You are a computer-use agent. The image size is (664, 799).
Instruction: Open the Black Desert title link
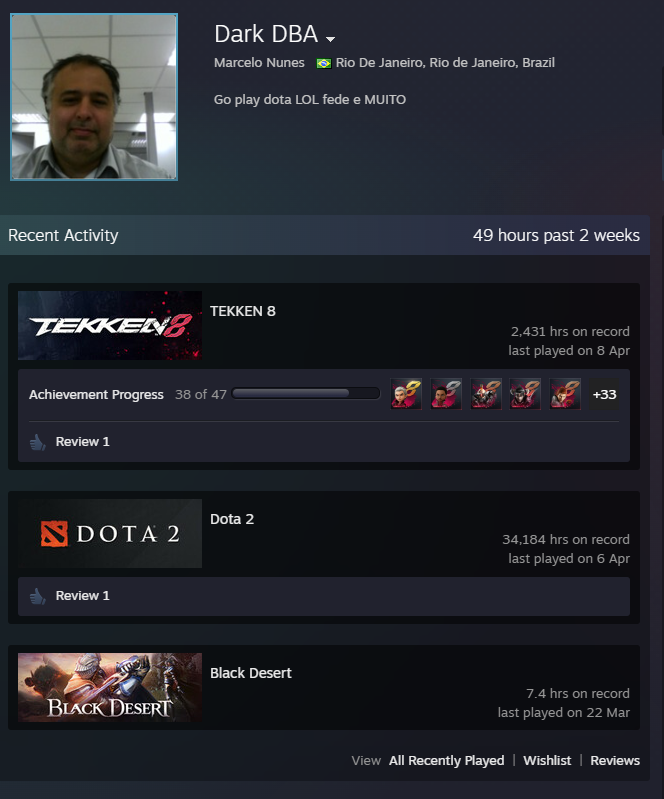251,673
